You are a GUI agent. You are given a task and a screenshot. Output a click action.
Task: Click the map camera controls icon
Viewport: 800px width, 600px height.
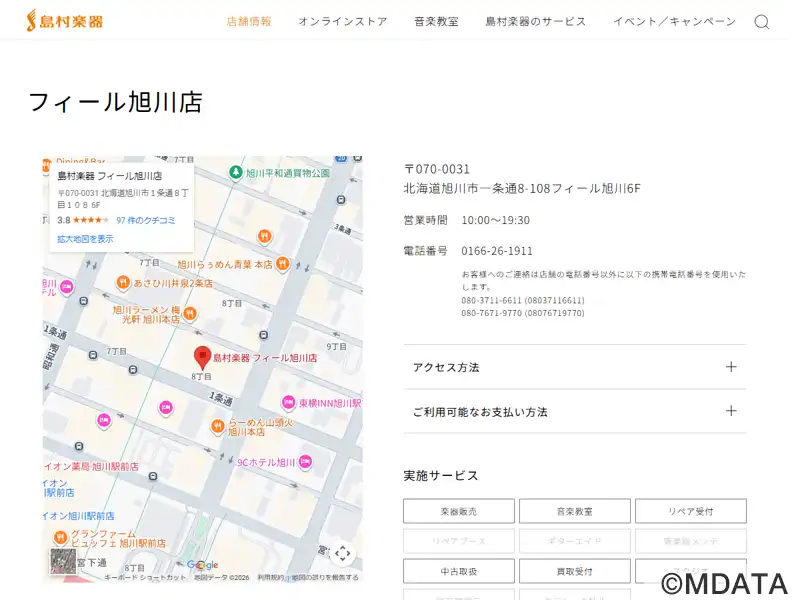pos(342,553)
